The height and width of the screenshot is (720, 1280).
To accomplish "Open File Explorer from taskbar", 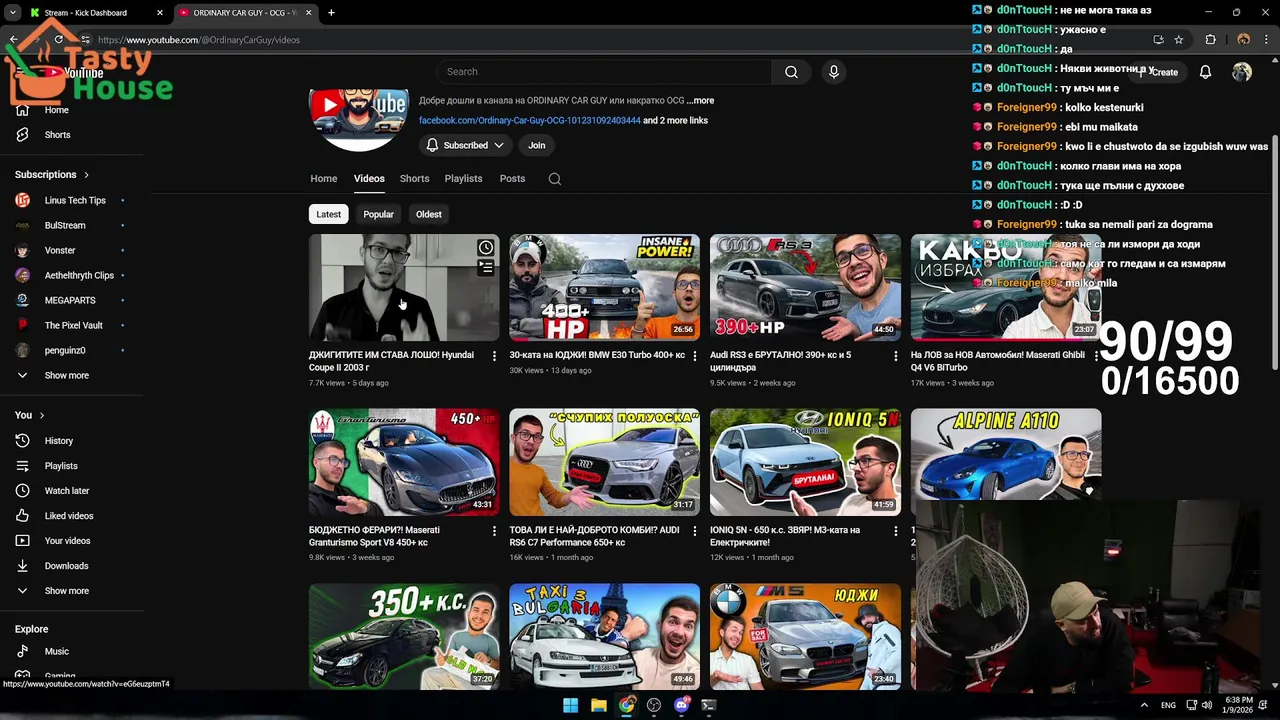I will (x=598, y=705).
